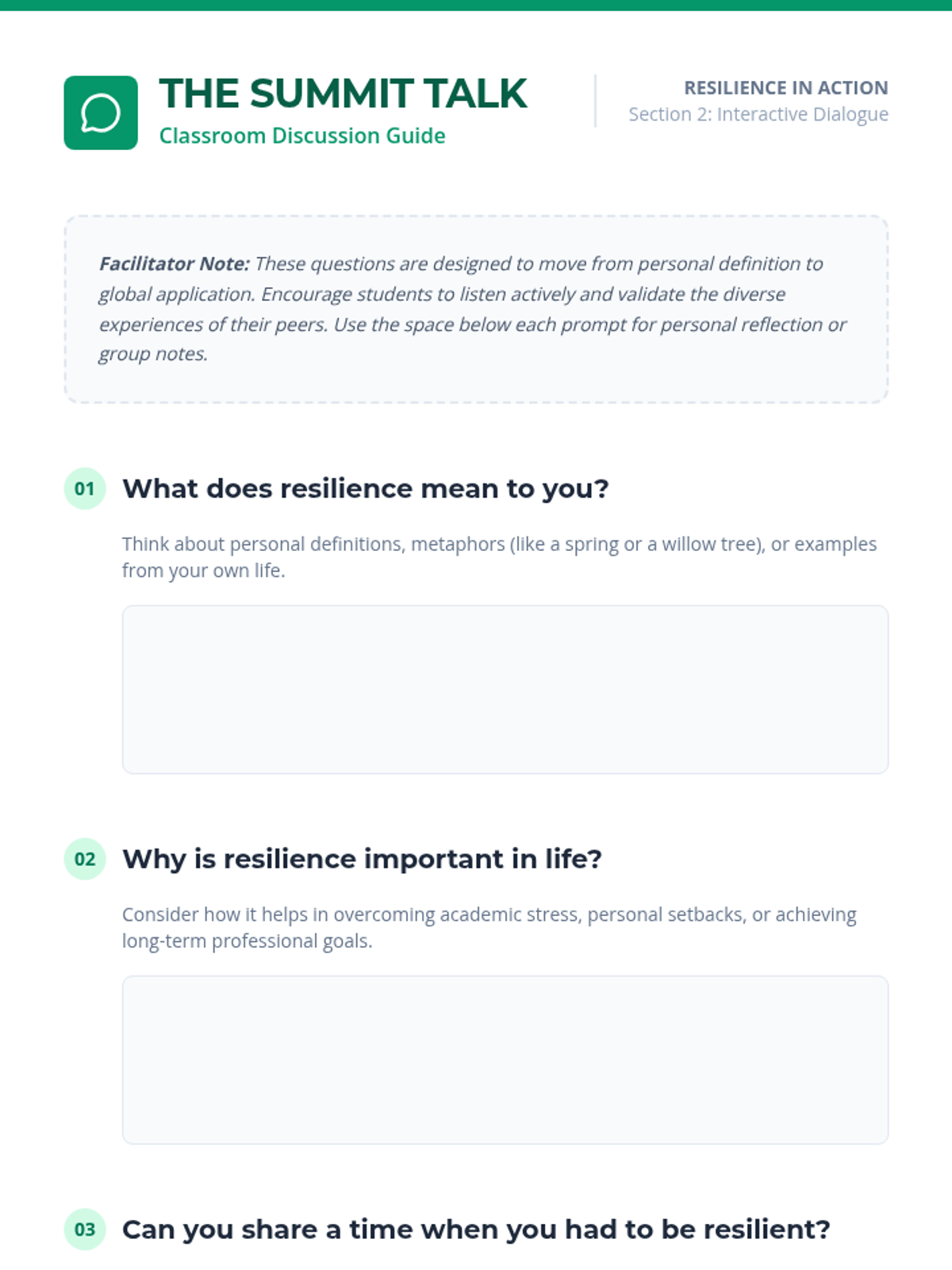Click the 03 question number badge
The image size is (952, 1270).
point(85,1230)
